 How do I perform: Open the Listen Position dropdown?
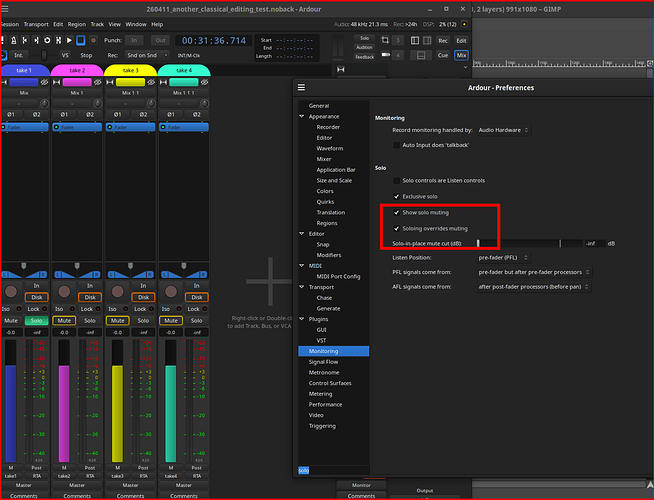pos(504,258)
